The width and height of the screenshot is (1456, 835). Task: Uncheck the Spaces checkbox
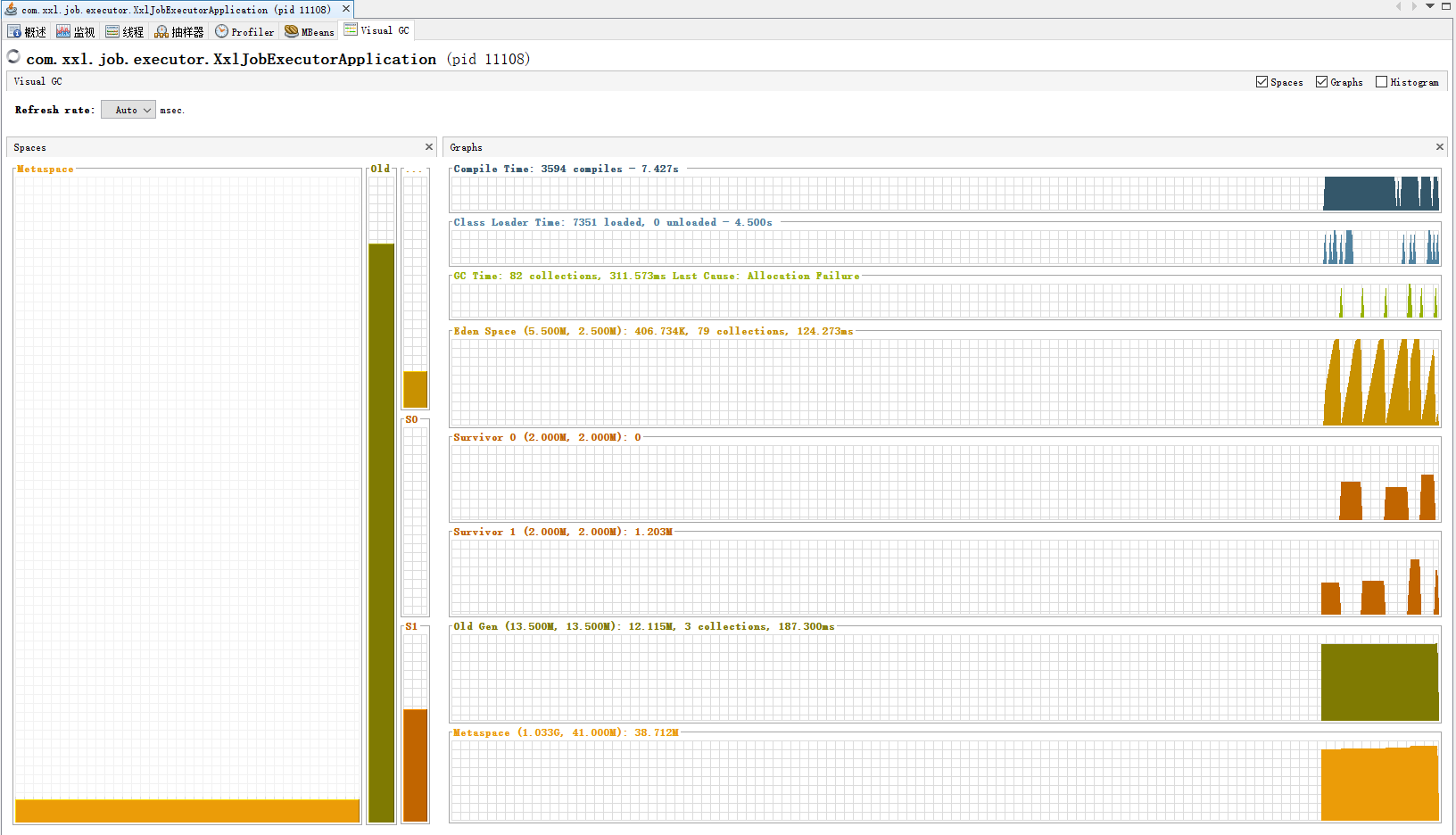point(1262,82)
